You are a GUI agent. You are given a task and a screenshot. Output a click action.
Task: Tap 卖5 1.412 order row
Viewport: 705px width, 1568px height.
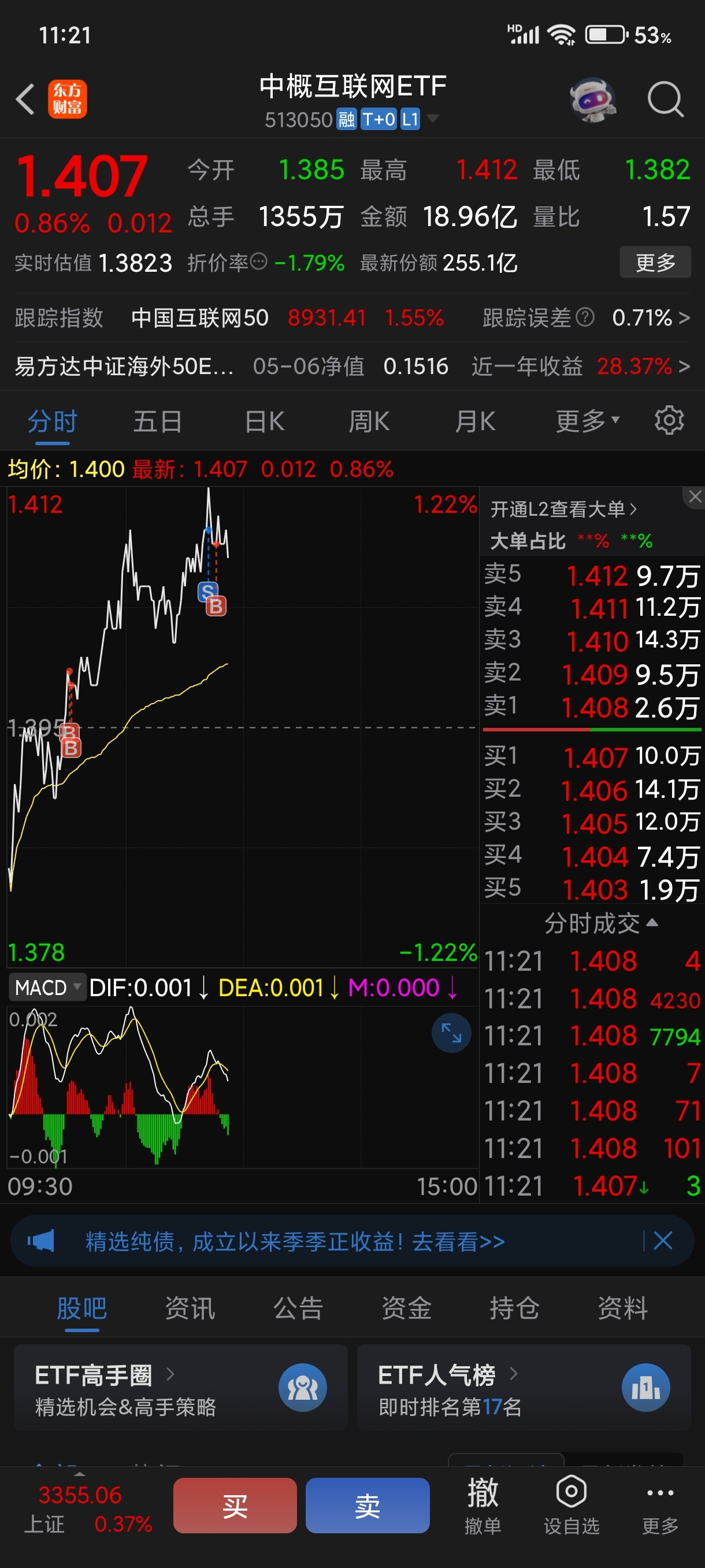[592, 575]
